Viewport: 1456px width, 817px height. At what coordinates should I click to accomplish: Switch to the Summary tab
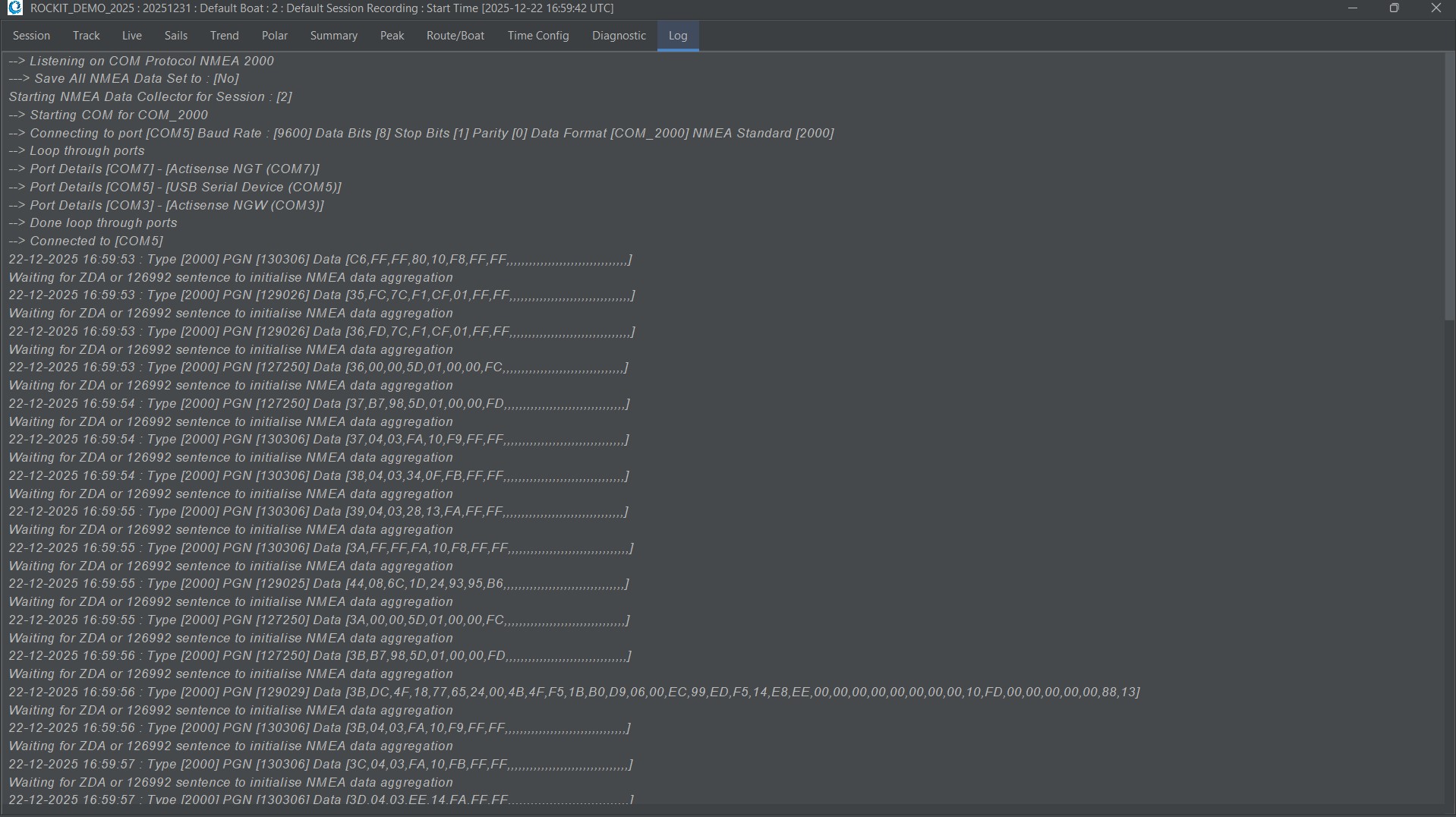tap(333, 36)
